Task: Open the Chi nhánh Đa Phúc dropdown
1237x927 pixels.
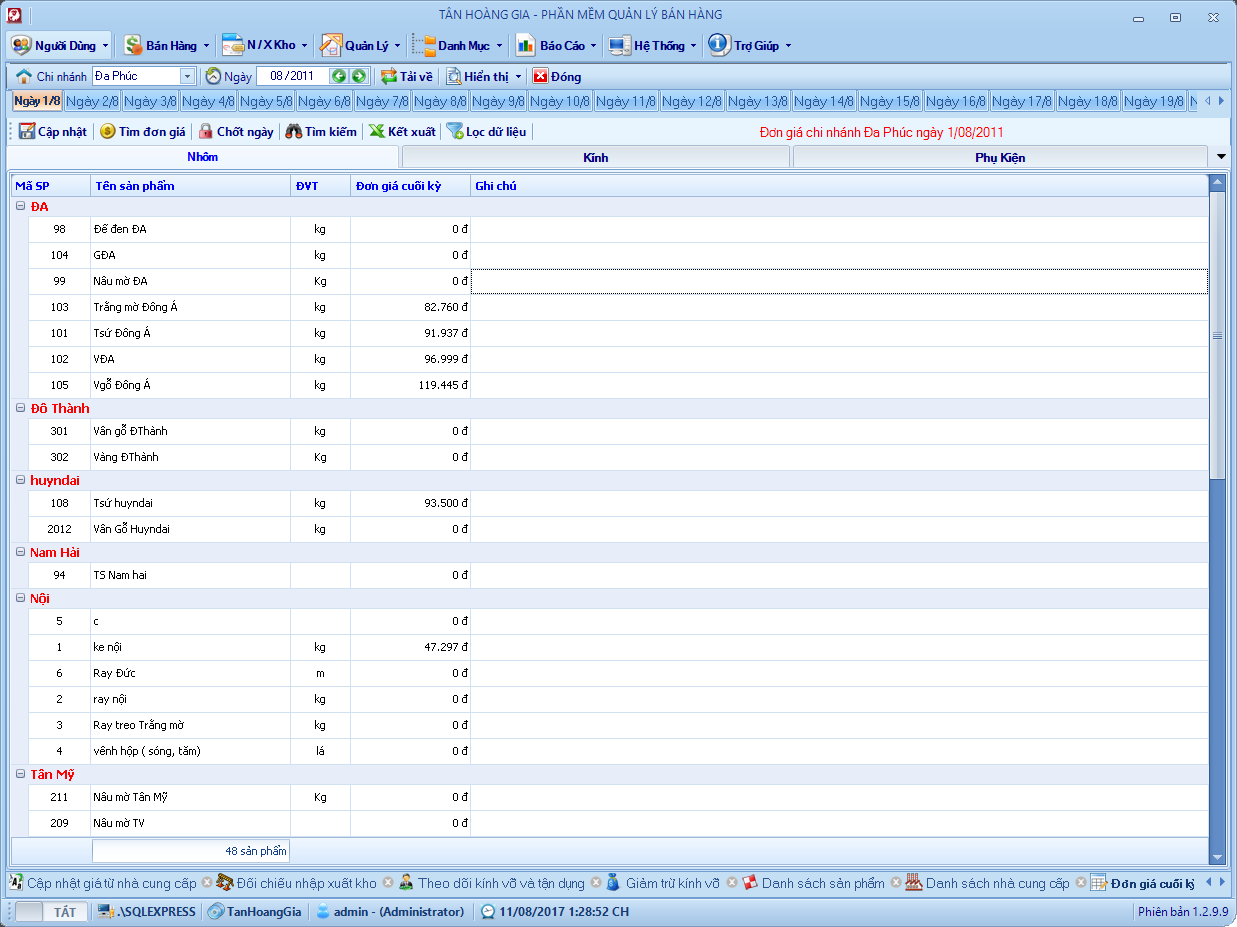Action: pyautogui.click(x=187, y=77)
